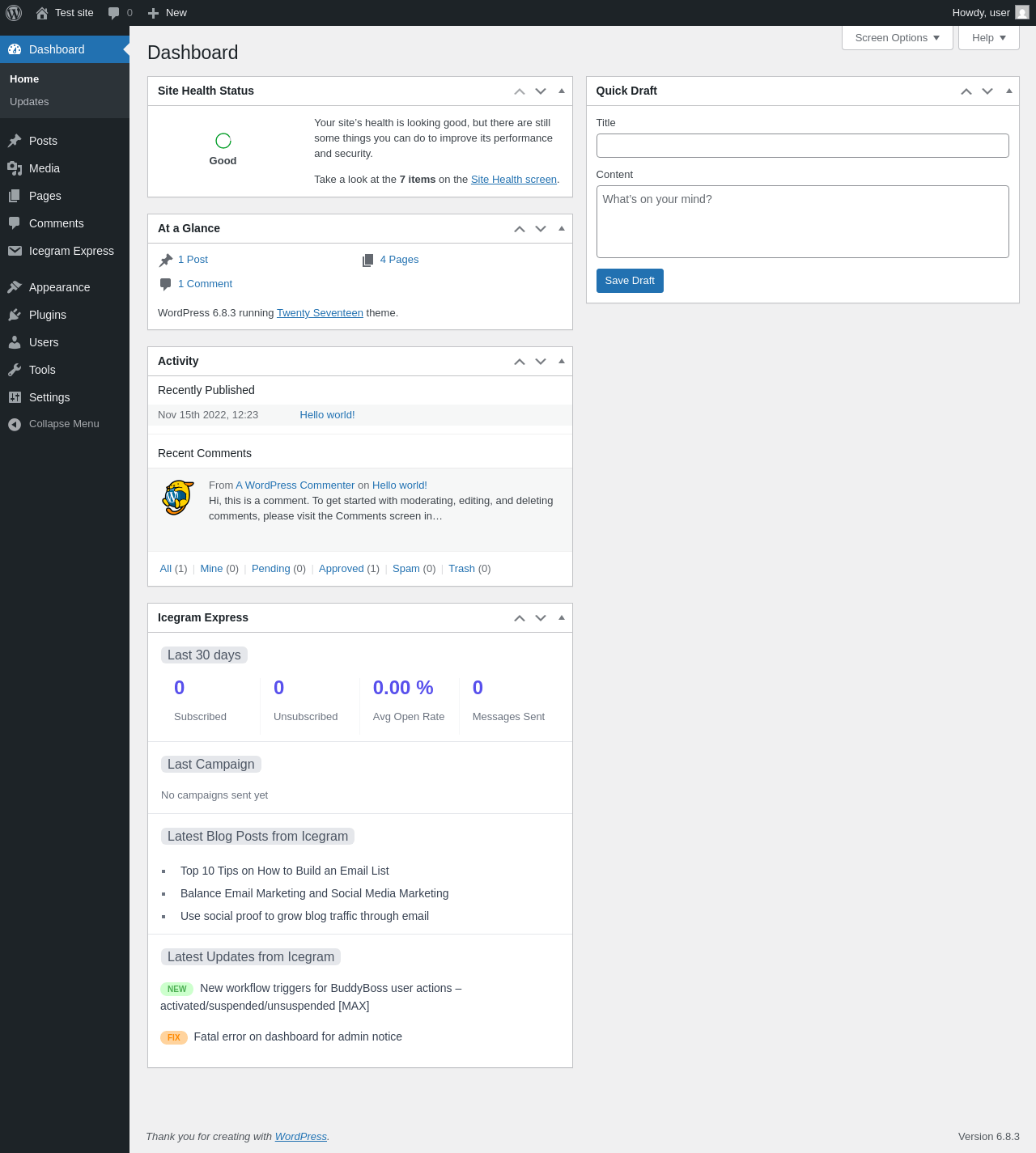Click the Content textarea in Quick Draft
Viewport: 1036px width, 1153px height.
(x=803, y=222)
